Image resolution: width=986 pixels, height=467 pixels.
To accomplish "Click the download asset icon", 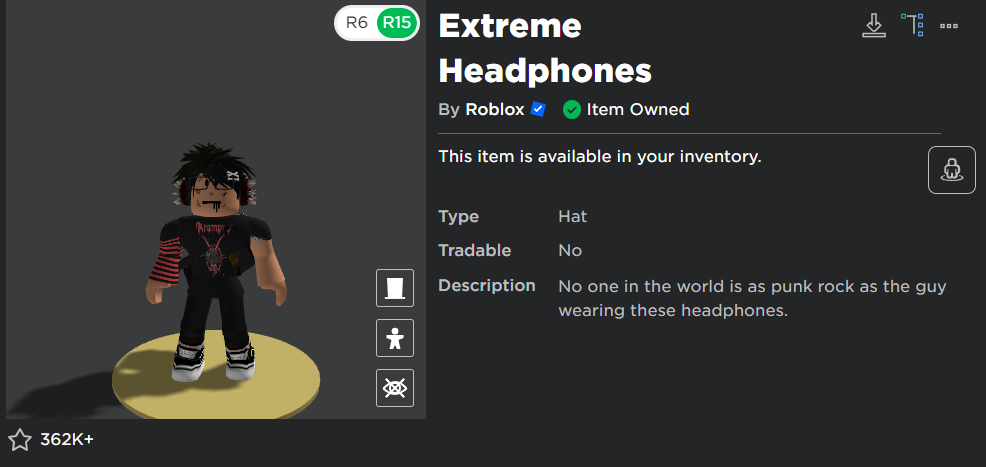I will tap(873, 26).
